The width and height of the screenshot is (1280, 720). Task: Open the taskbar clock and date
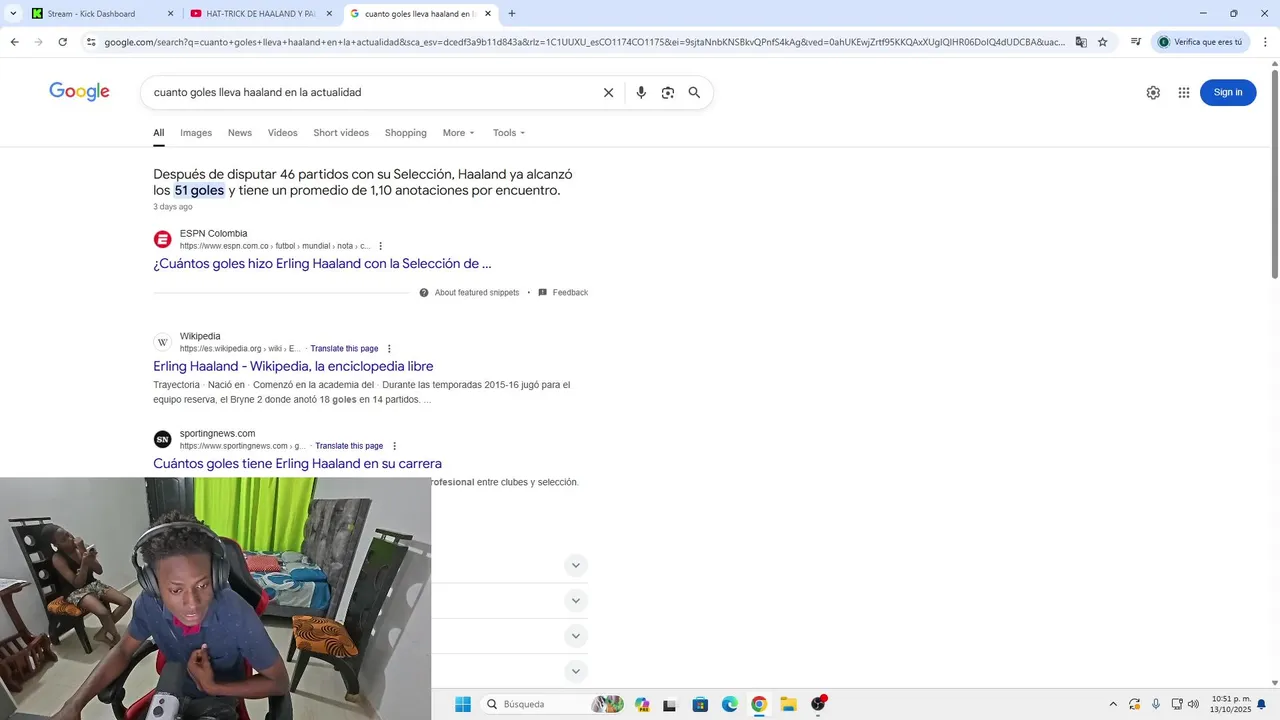pyautogui.click(x=1231, y=704)
